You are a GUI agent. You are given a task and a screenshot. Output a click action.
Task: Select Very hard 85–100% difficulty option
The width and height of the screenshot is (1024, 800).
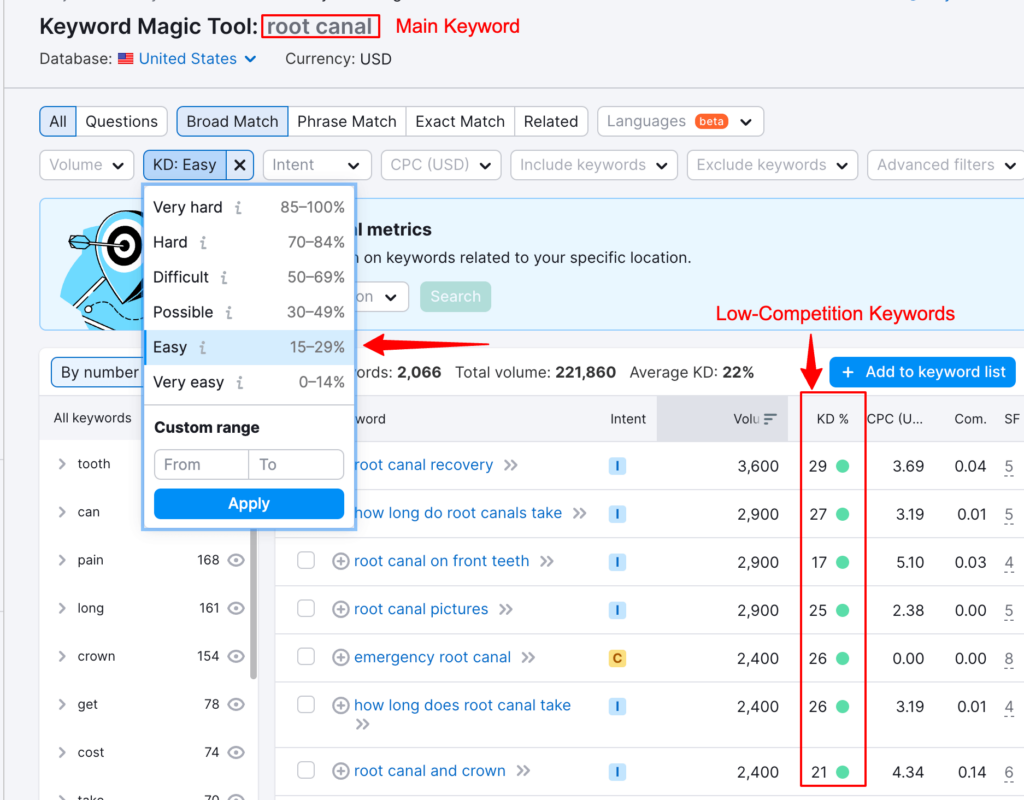pos(249,208)
